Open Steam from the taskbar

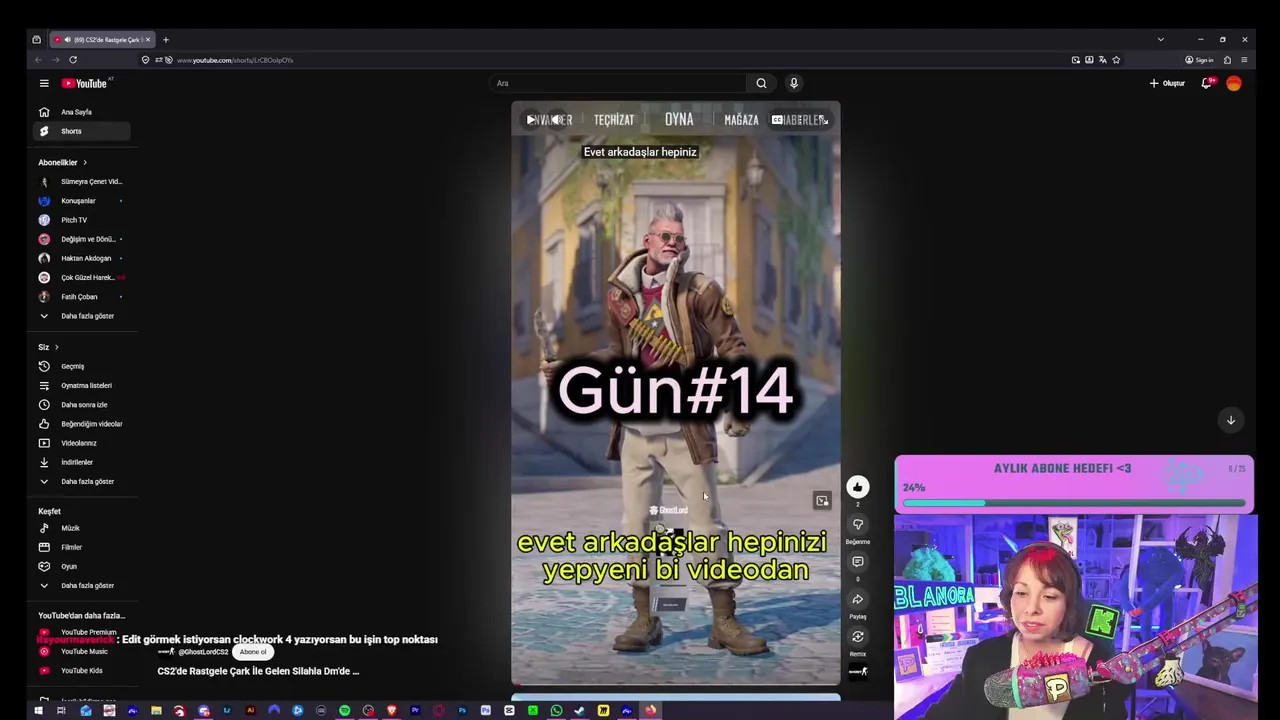(x=579, y=711)
